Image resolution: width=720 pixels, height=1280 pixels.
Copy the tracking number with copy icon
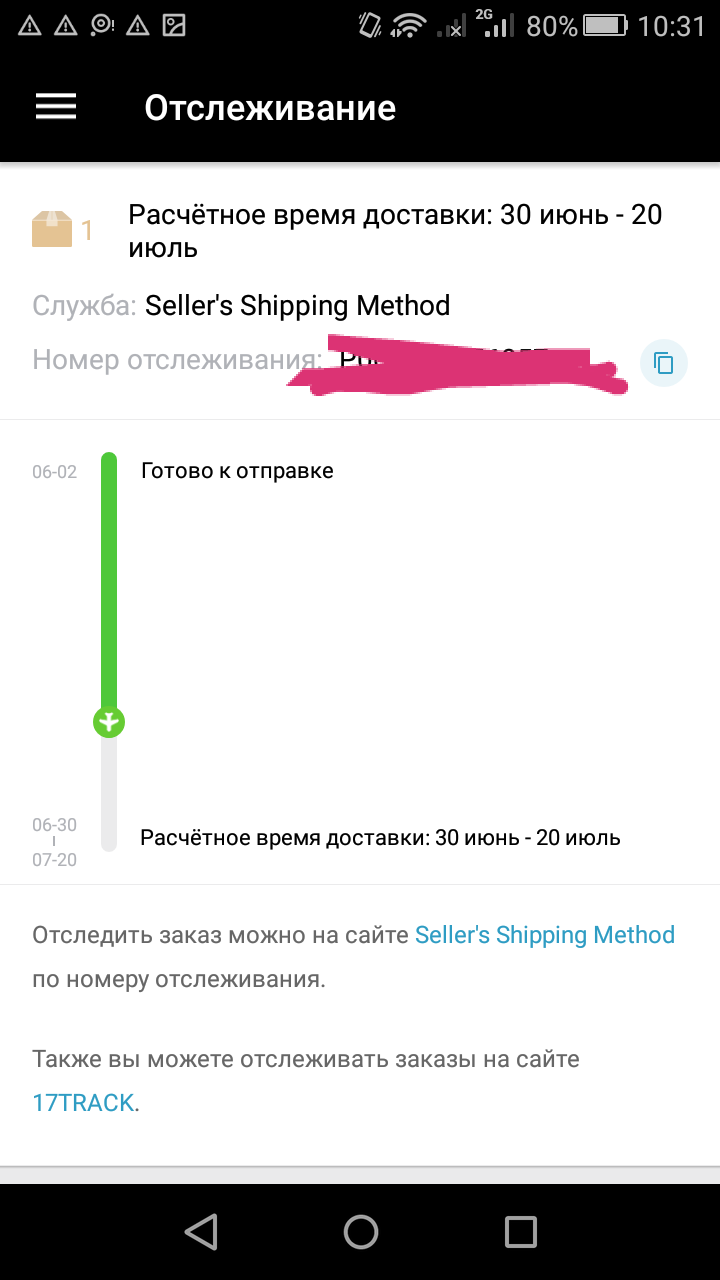point(664,362)
